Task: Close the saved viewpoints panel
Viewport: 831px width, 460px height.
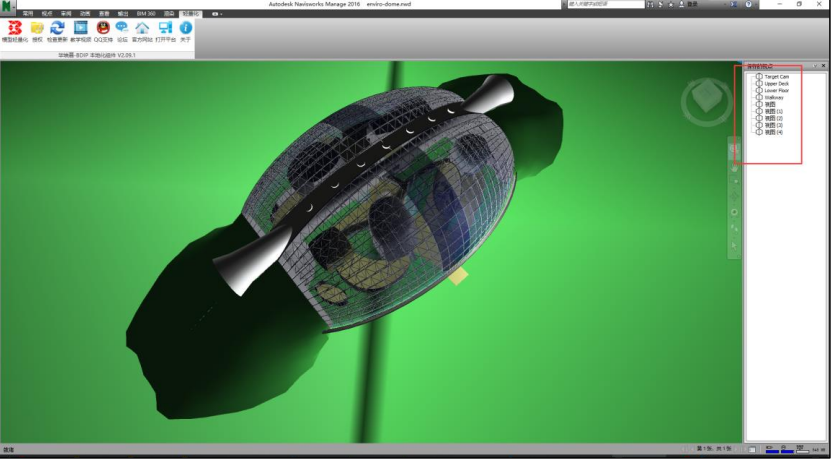Action: pos(823,66)
